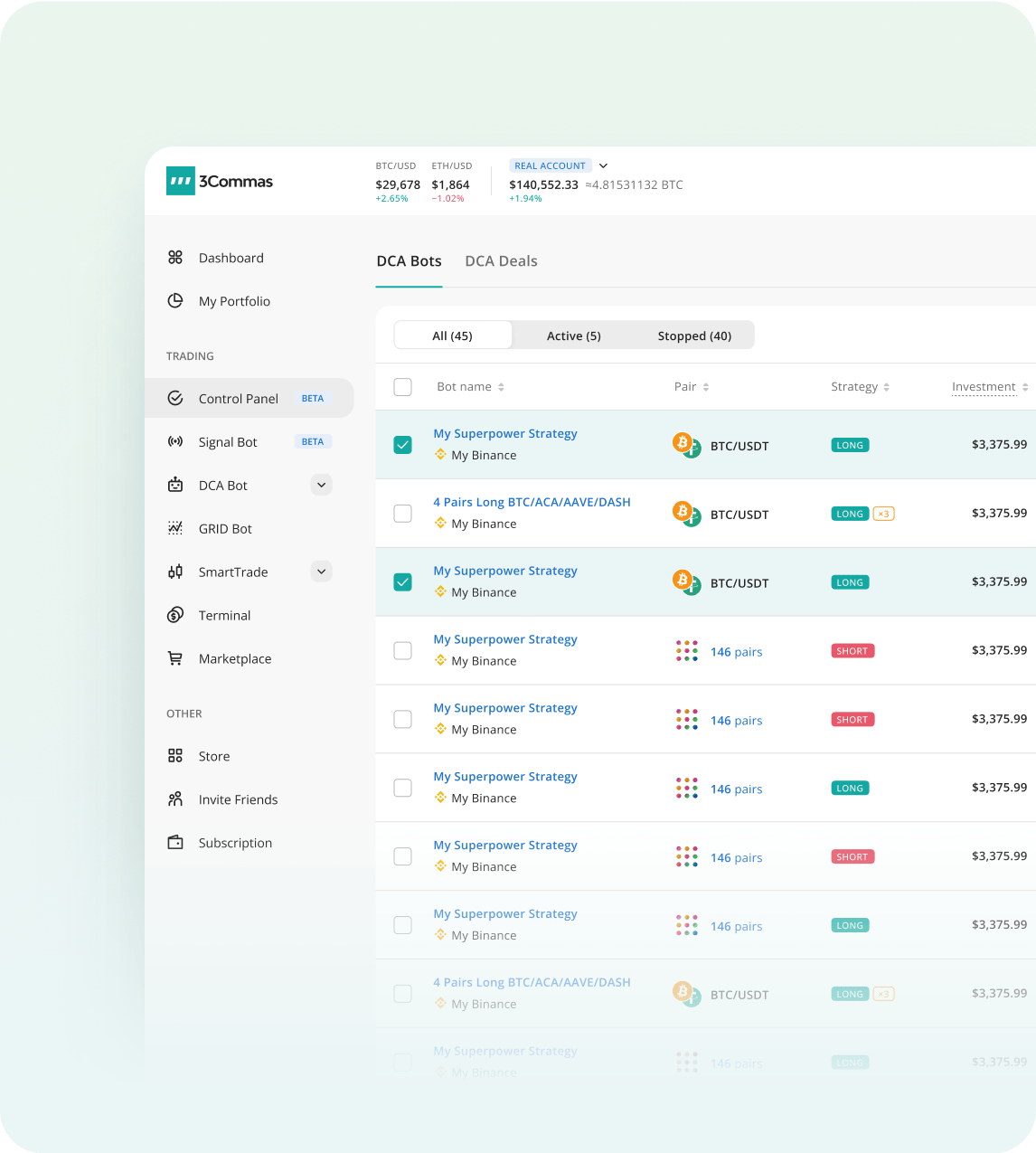The width and height of the screenshot is (1036, 1153).
Task: Select the Marketplace cart icon
Action: [x=175, y=658]
